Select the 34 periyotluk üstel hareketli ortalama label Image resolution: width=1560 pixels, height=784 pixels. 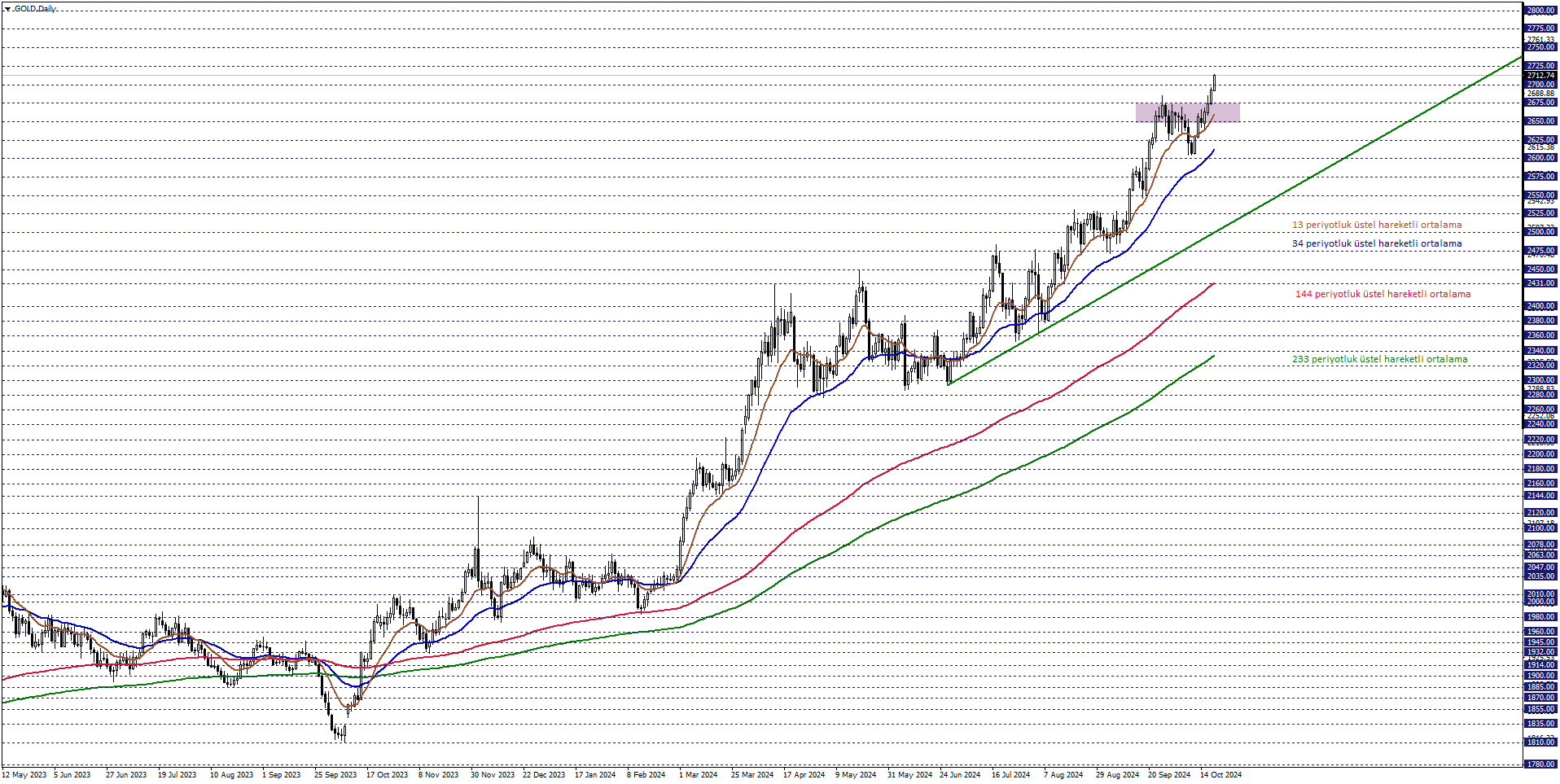[1377, 243]
